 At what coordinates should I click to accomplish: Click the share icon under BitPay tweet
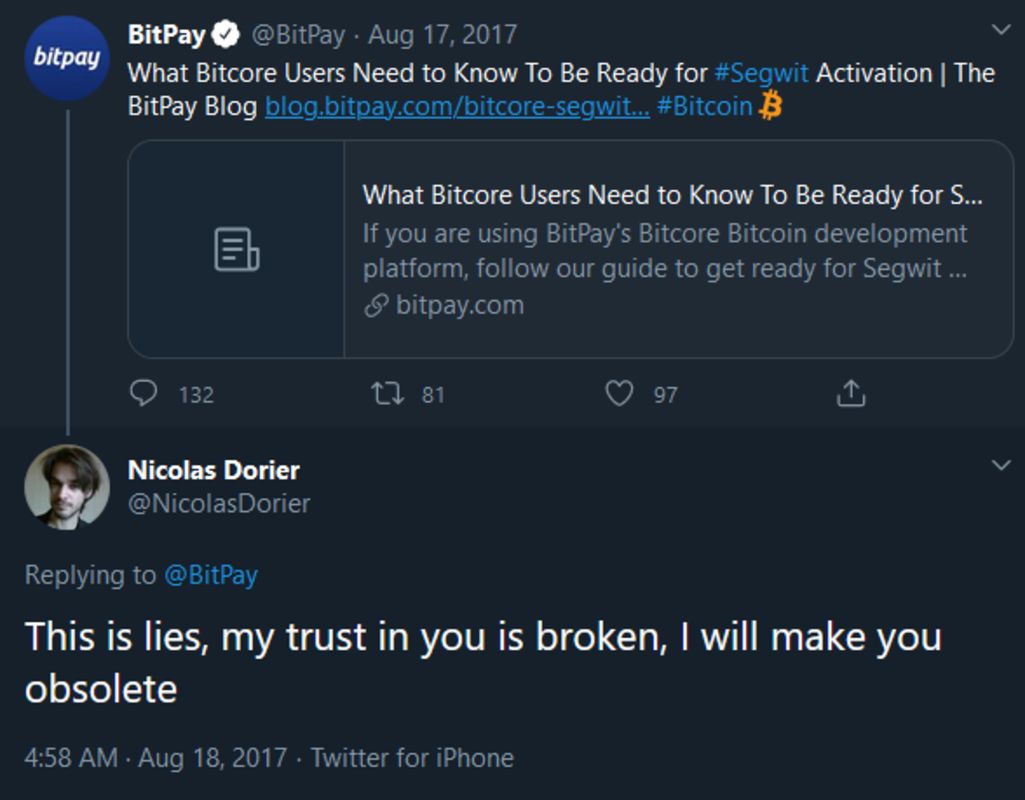(x=850, y=393)
